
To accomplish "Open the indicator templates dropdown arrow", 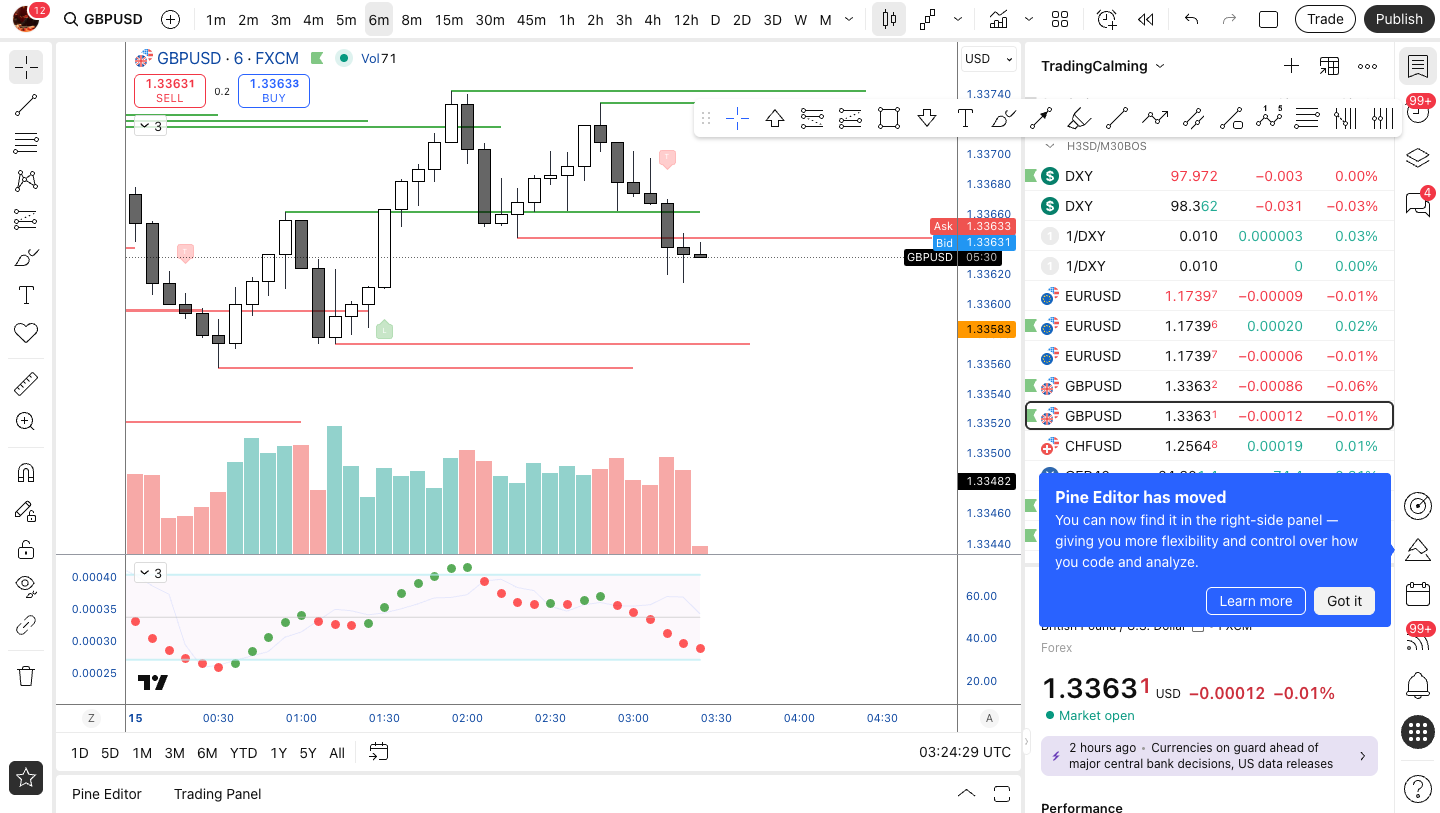I will coord(1030,19).
